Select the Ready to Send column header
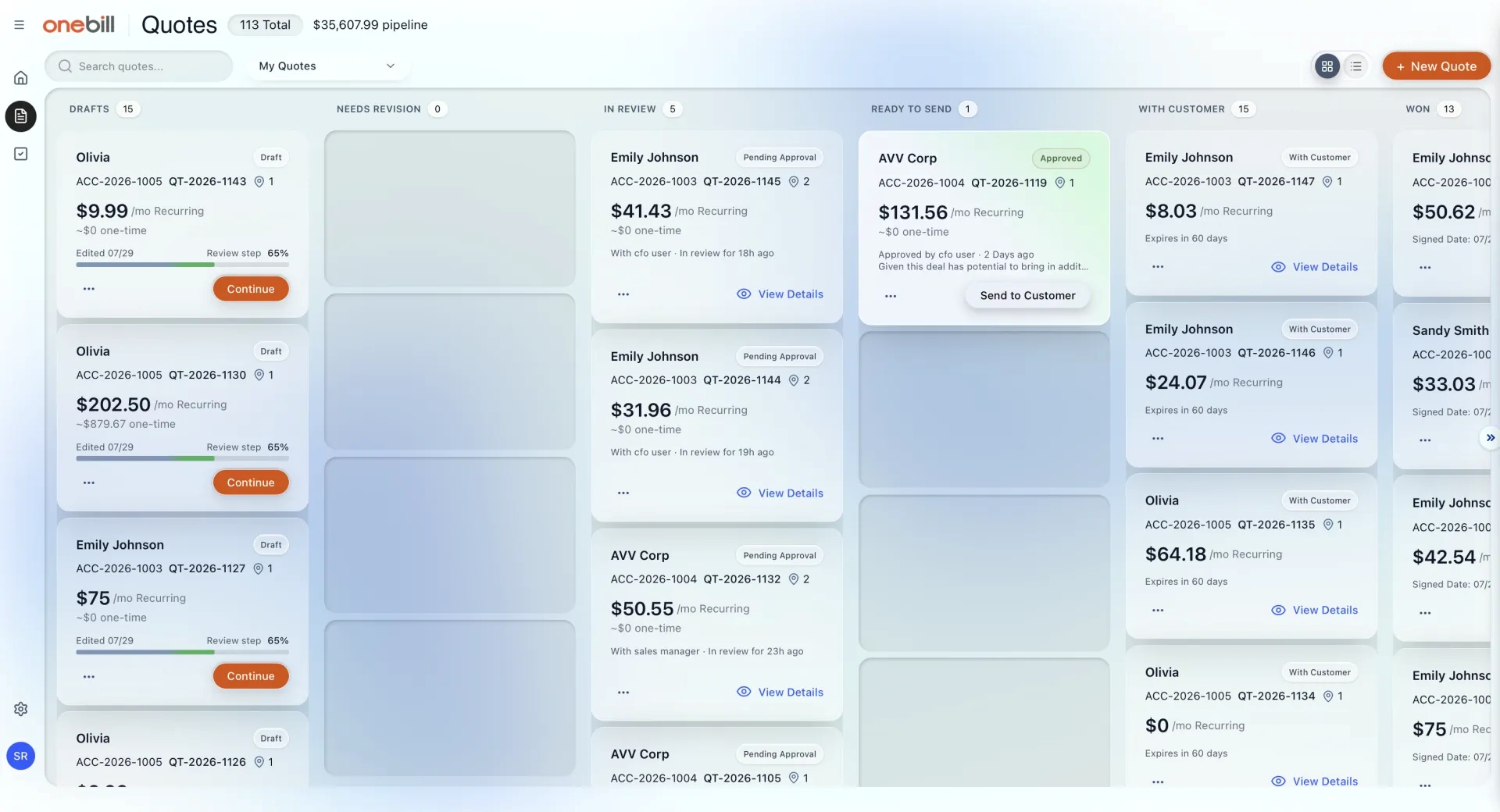Image resolution: width=1500 pixels, height=812 pixels. click(911, 109)
